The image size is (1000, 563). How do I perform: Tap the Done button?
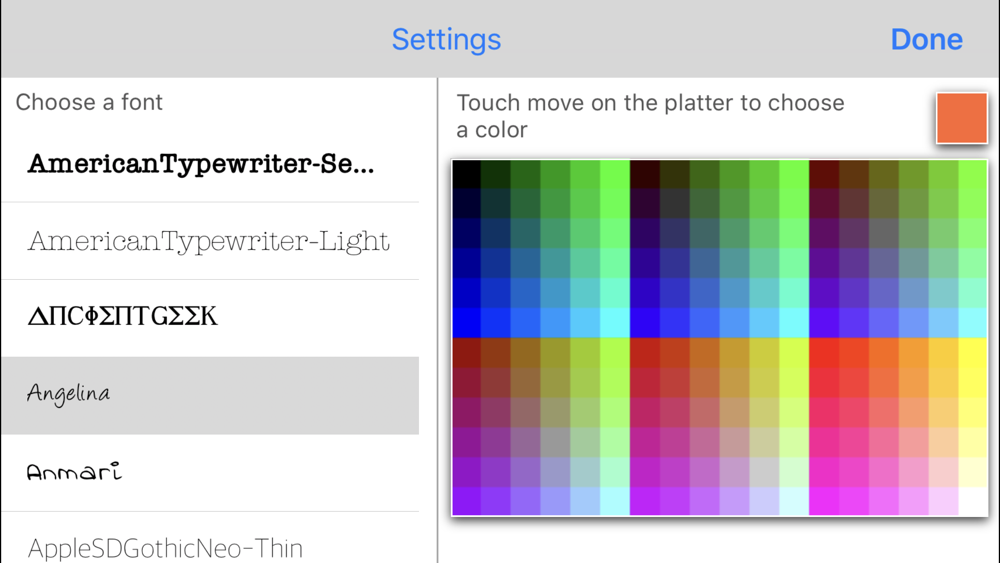(x=926, y=40)
